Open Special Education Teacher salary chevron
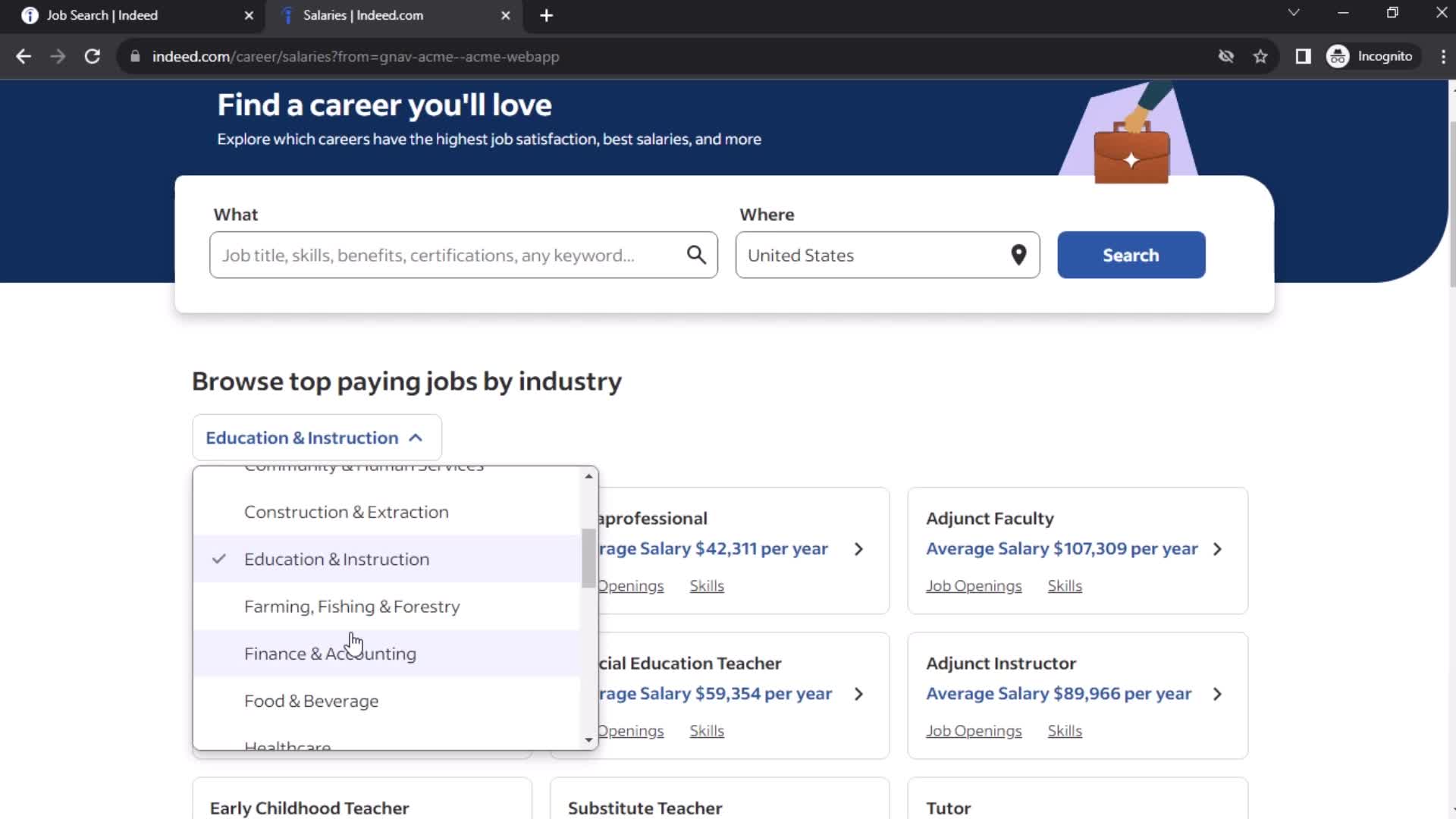 [x=858, y=694]
